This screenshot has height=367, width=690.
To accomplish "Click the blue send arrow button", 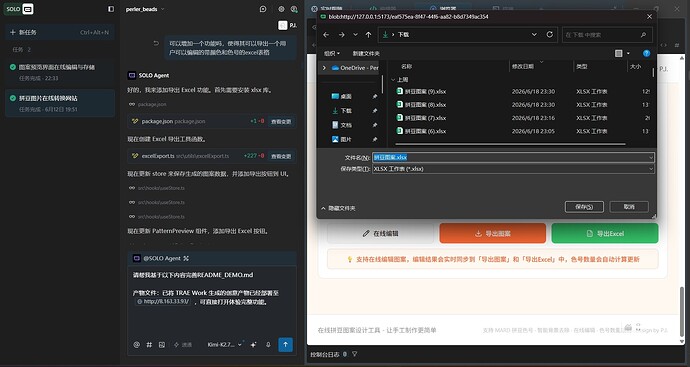I will click(x=285, y=345).
